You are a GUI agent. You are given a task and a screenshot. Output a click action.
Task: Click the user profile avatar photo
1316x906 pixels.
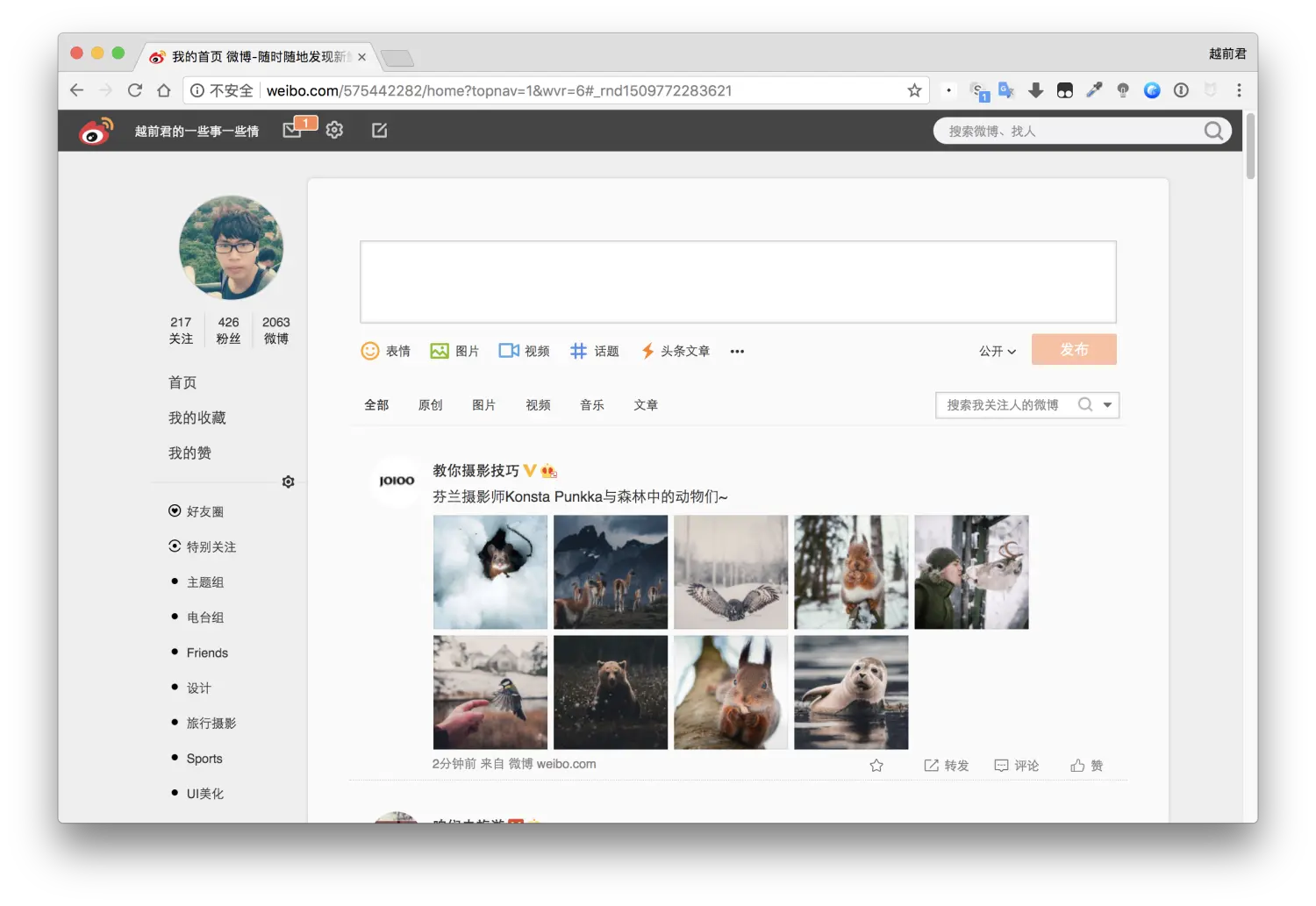point(231,247)
